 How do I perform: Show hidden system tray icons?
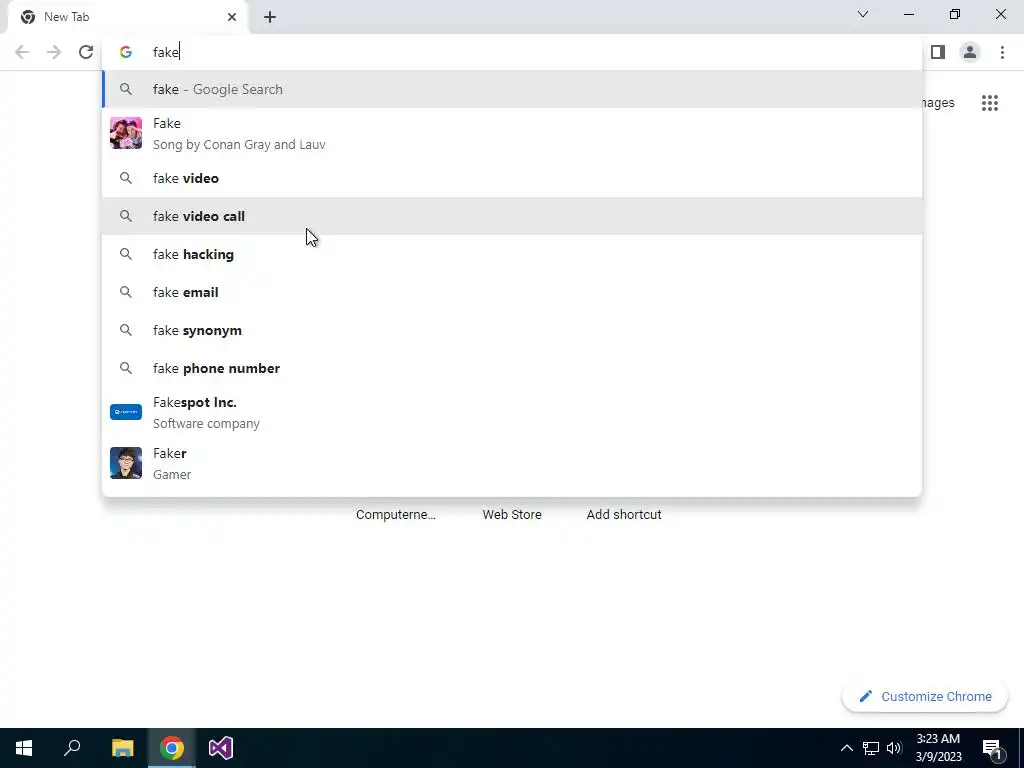pos(846,748)
